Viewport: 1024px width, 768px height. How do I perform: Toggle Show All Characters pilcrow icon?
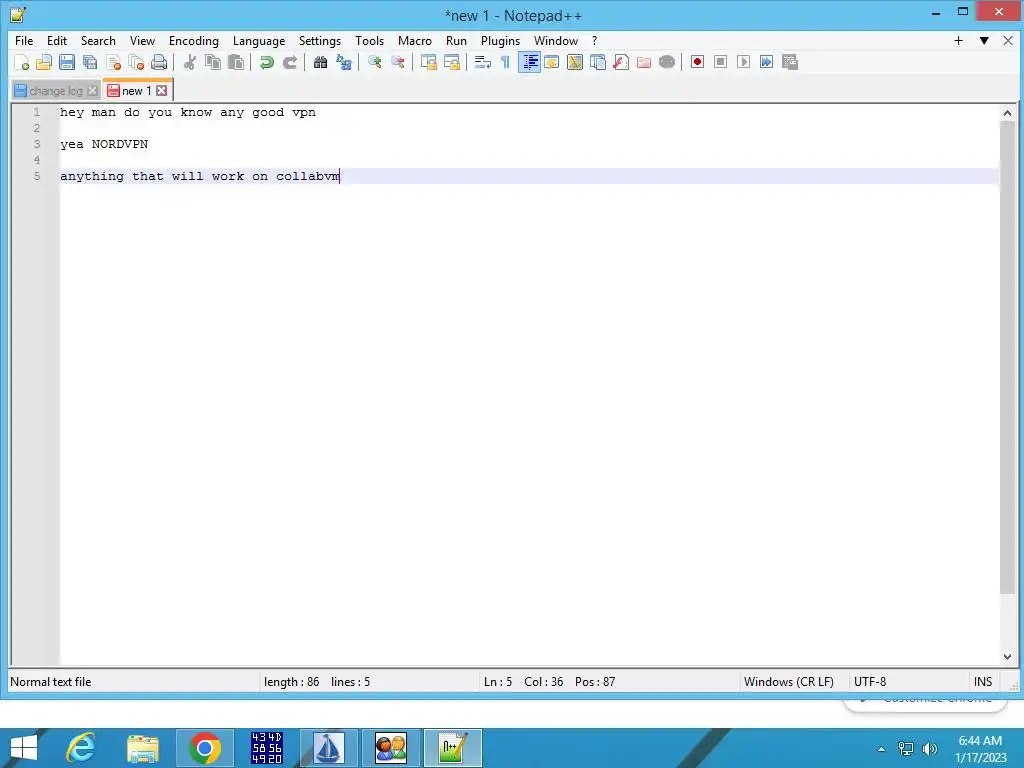point(505,62)
